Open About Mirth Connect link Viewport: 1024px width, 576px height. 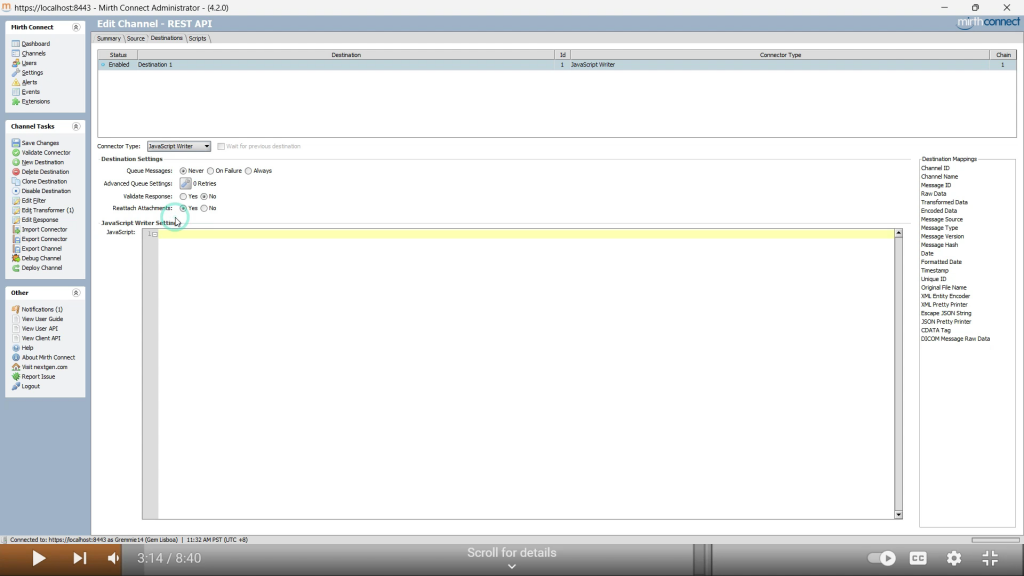click(x=48, y=358)
